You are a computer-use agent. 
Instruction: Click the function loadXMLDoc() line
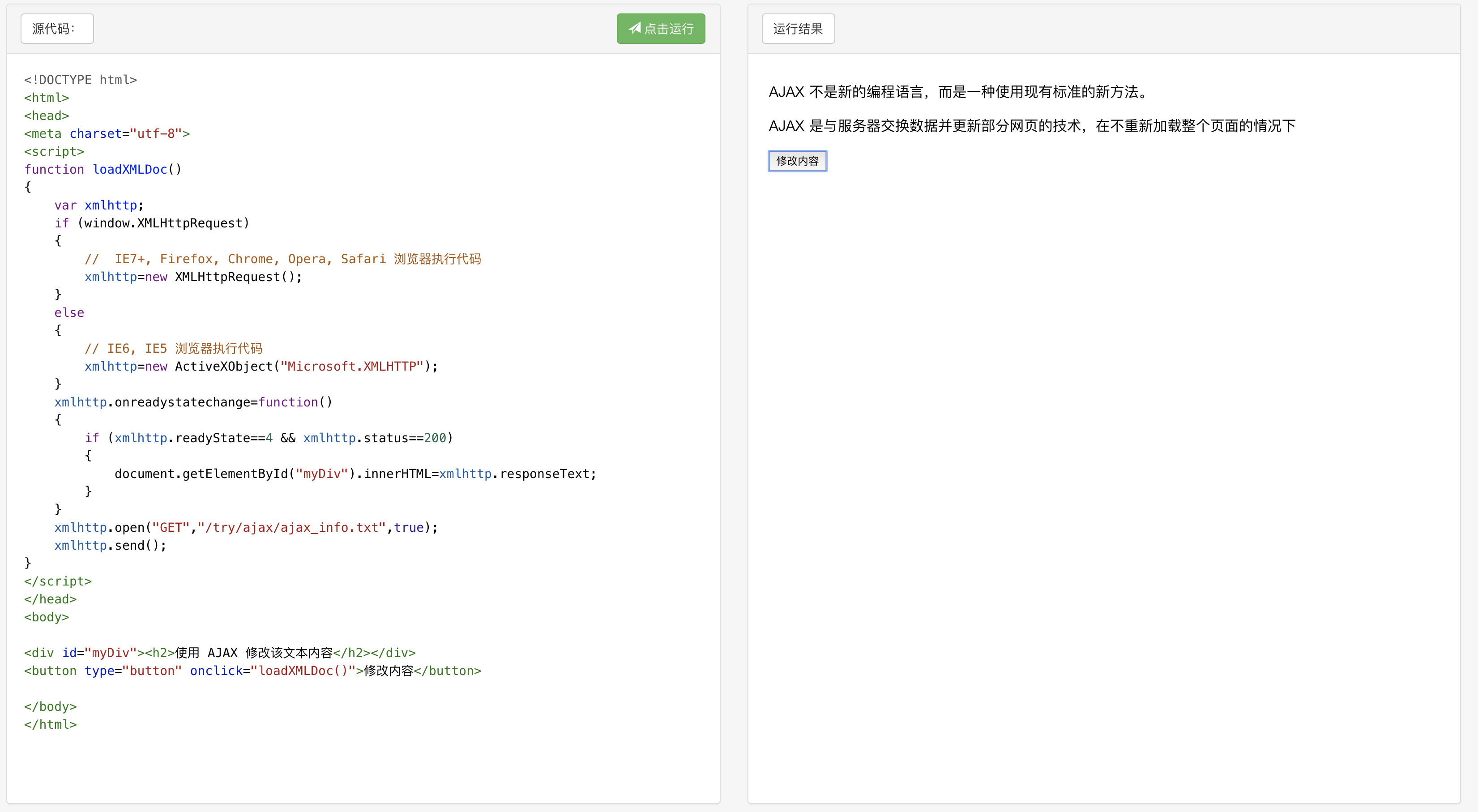point(103,169)
